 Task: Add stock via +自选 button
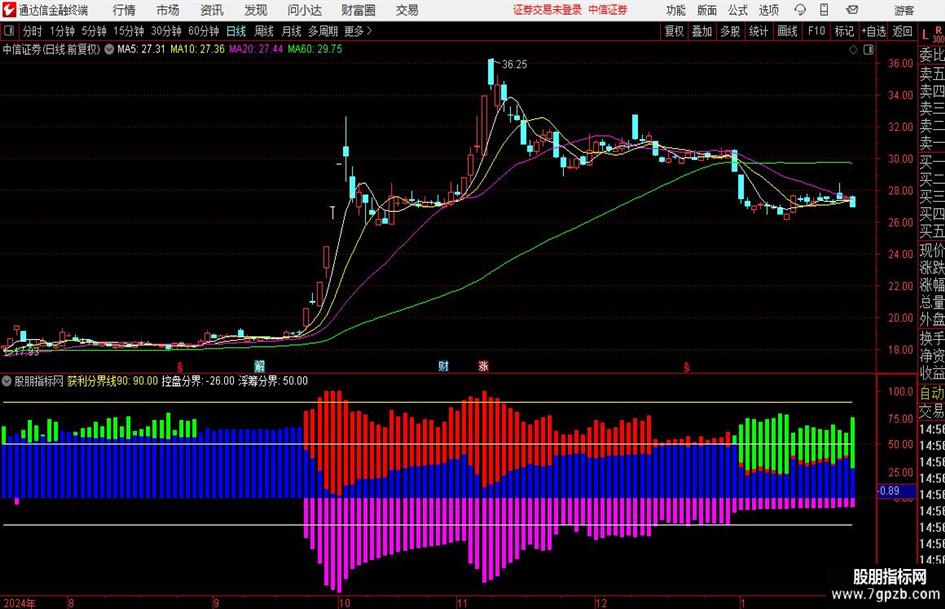pyautogui.click(x=874, y=31)
